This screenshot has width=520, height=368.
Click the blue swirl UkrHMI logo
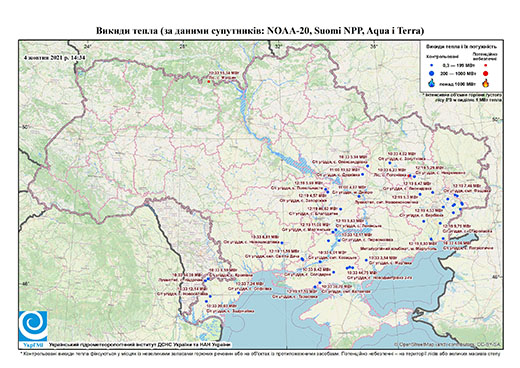tap(33, 325)
